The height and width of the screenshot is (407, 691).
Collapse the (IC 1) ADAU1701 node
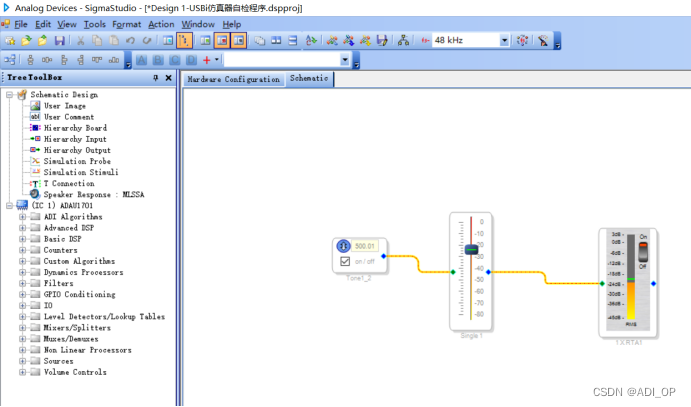pyautogui.click(x=9, y=206)
